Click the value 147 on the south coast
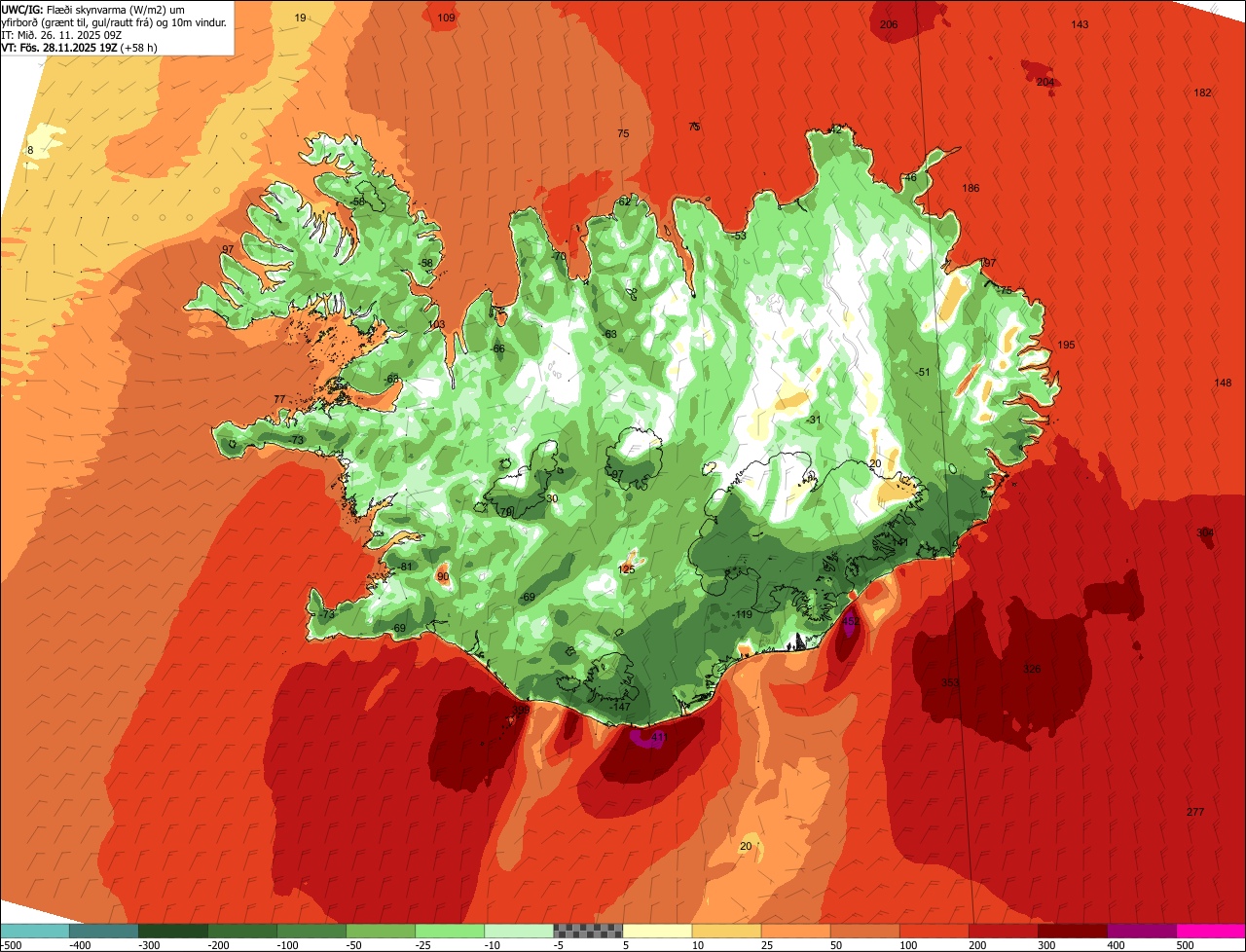1246x952 pixels. 622,707
